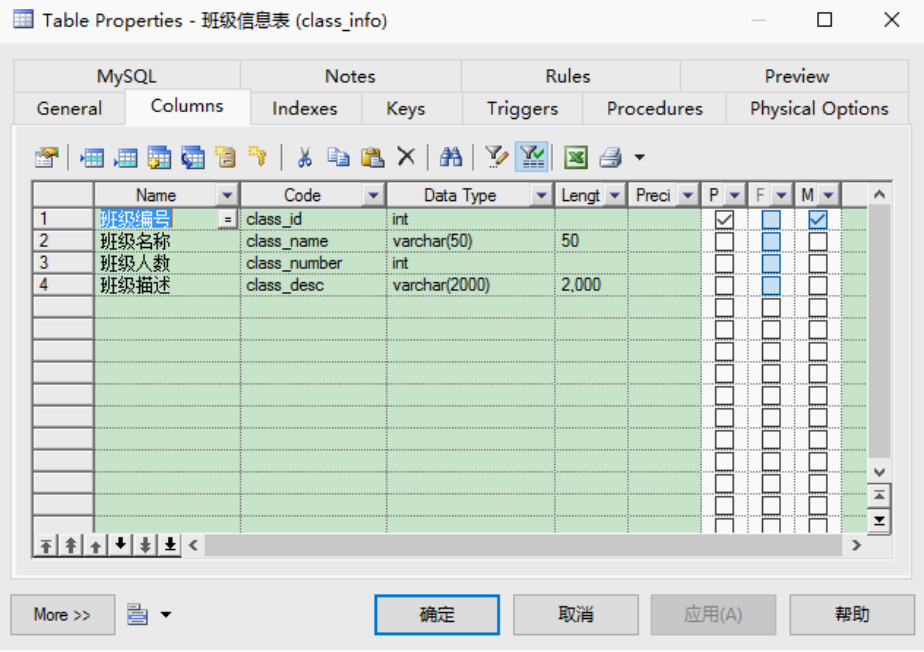This screenshot has width=924, height=652.
Task: Open dropdown arrow beside the bottom-left icon
Action: click(166, 615)
